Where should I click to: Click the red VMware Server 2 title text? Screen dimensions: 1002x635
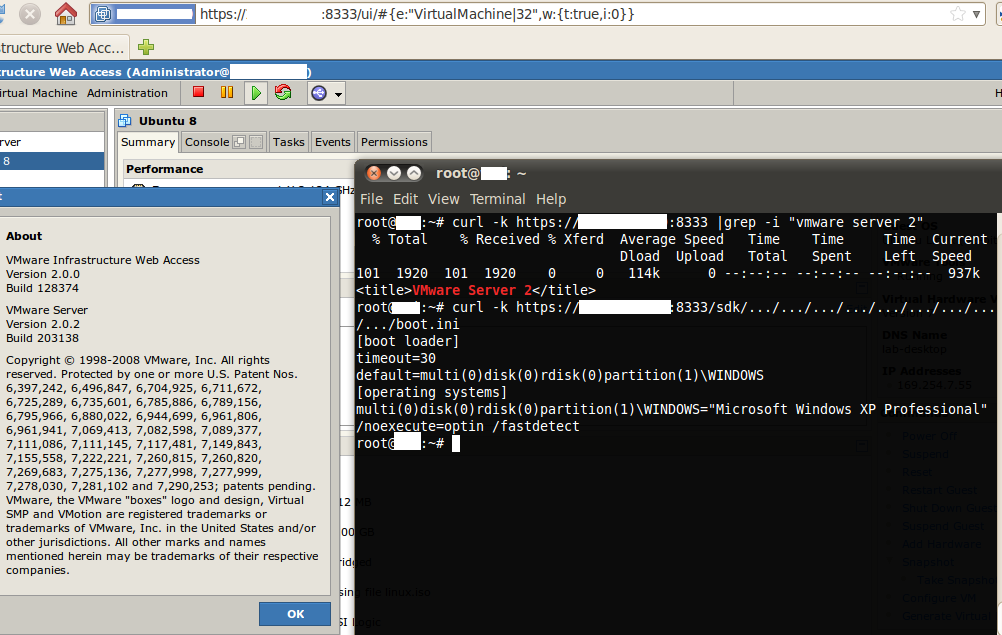[472, 290]
